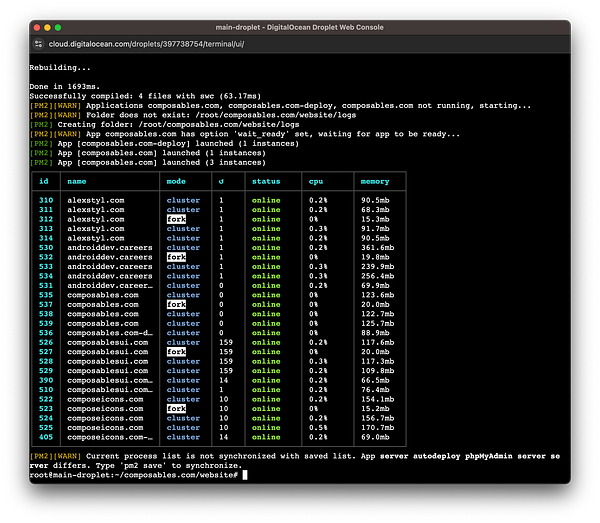
Task: Click the 'name' column header
Action: coord(76,181)
